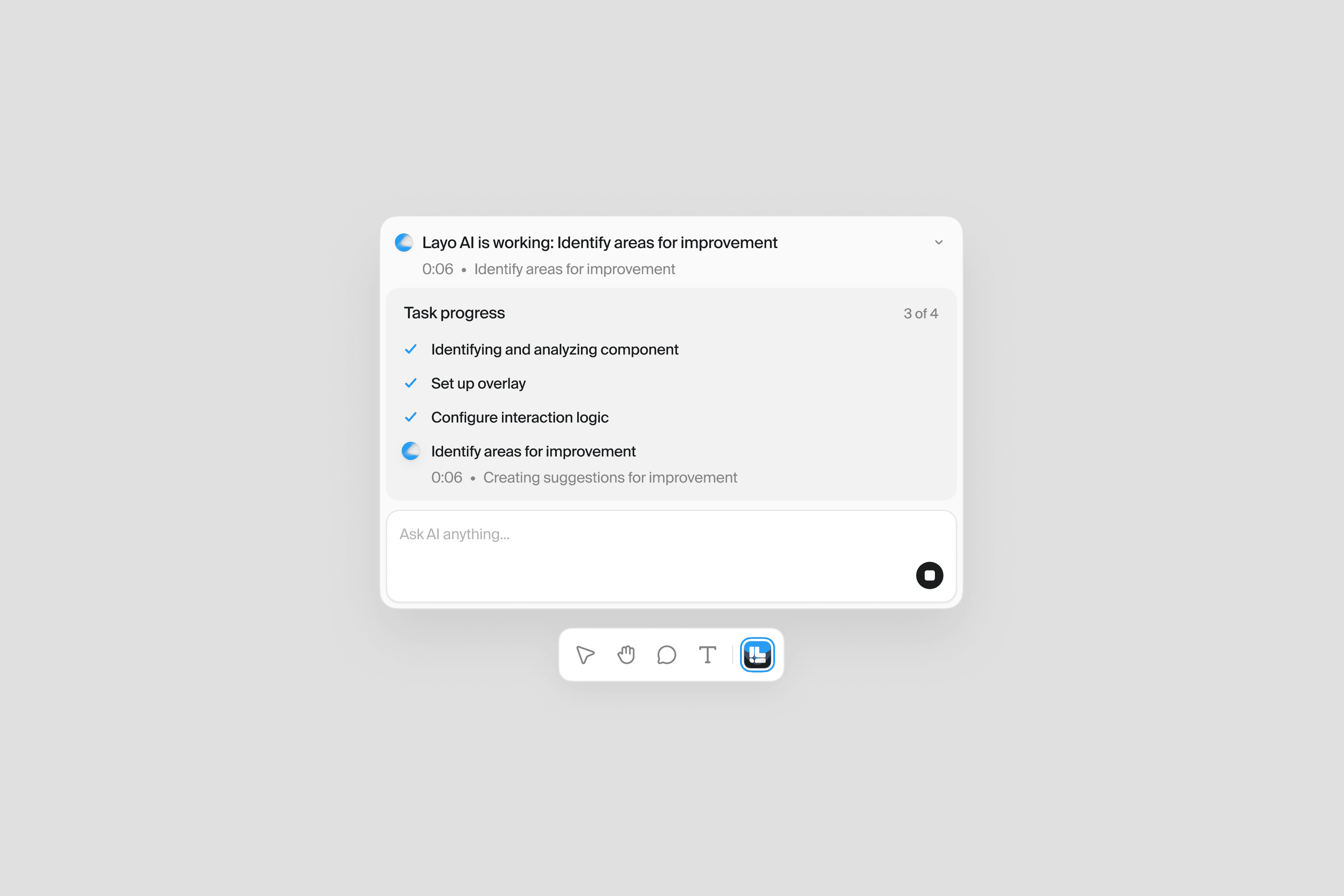This screenshot has height=896, width=1344.
Task: Focus the Ask AI anything input field
Action: [671, 556]
